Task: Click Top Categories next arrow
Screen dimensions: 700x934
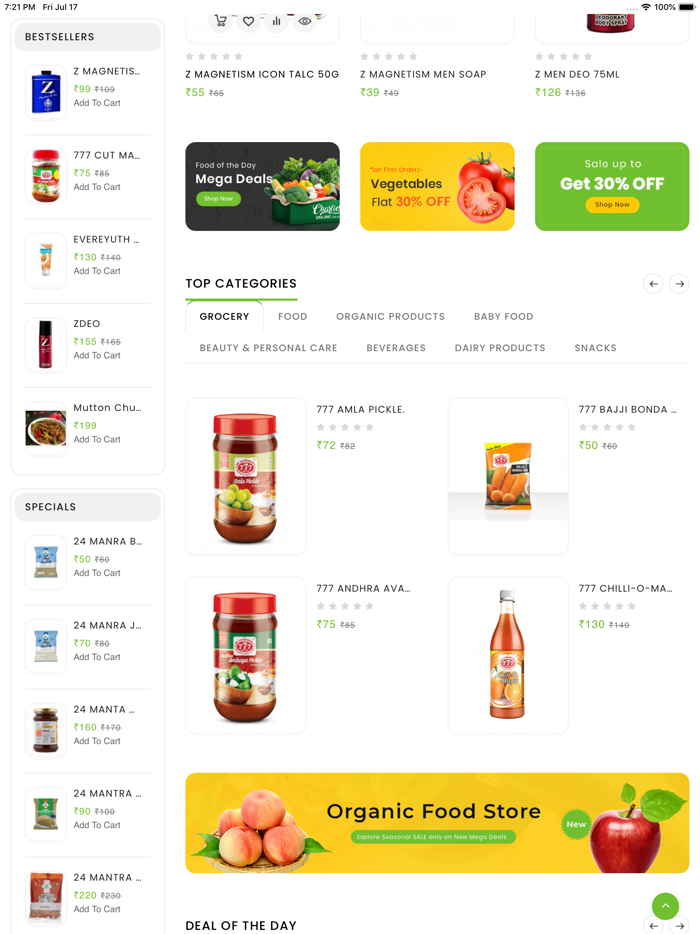Action: tap(679, 284)
